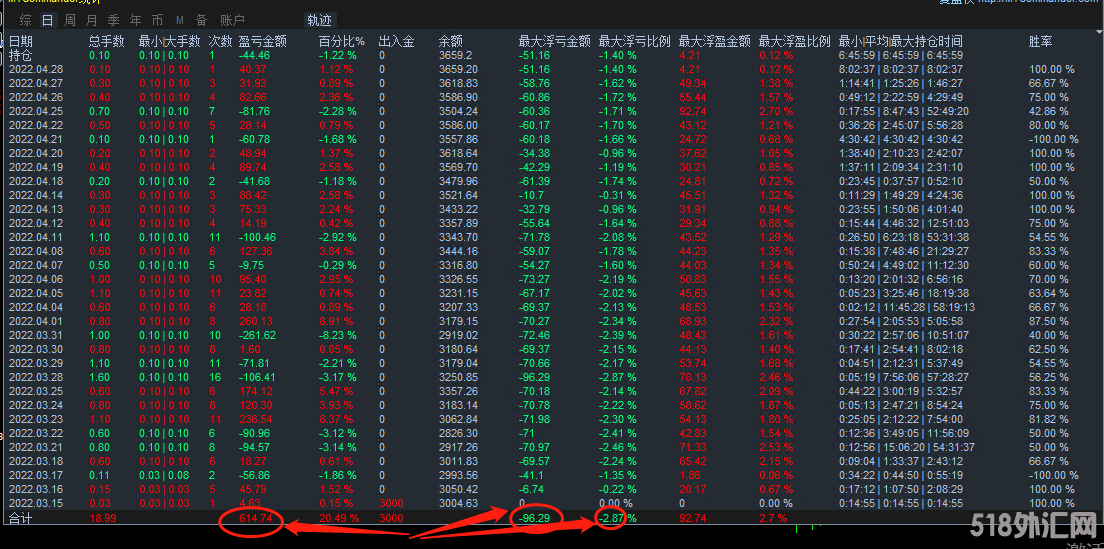Click the 最大浮盈金额 column header

tap(715, 42)
